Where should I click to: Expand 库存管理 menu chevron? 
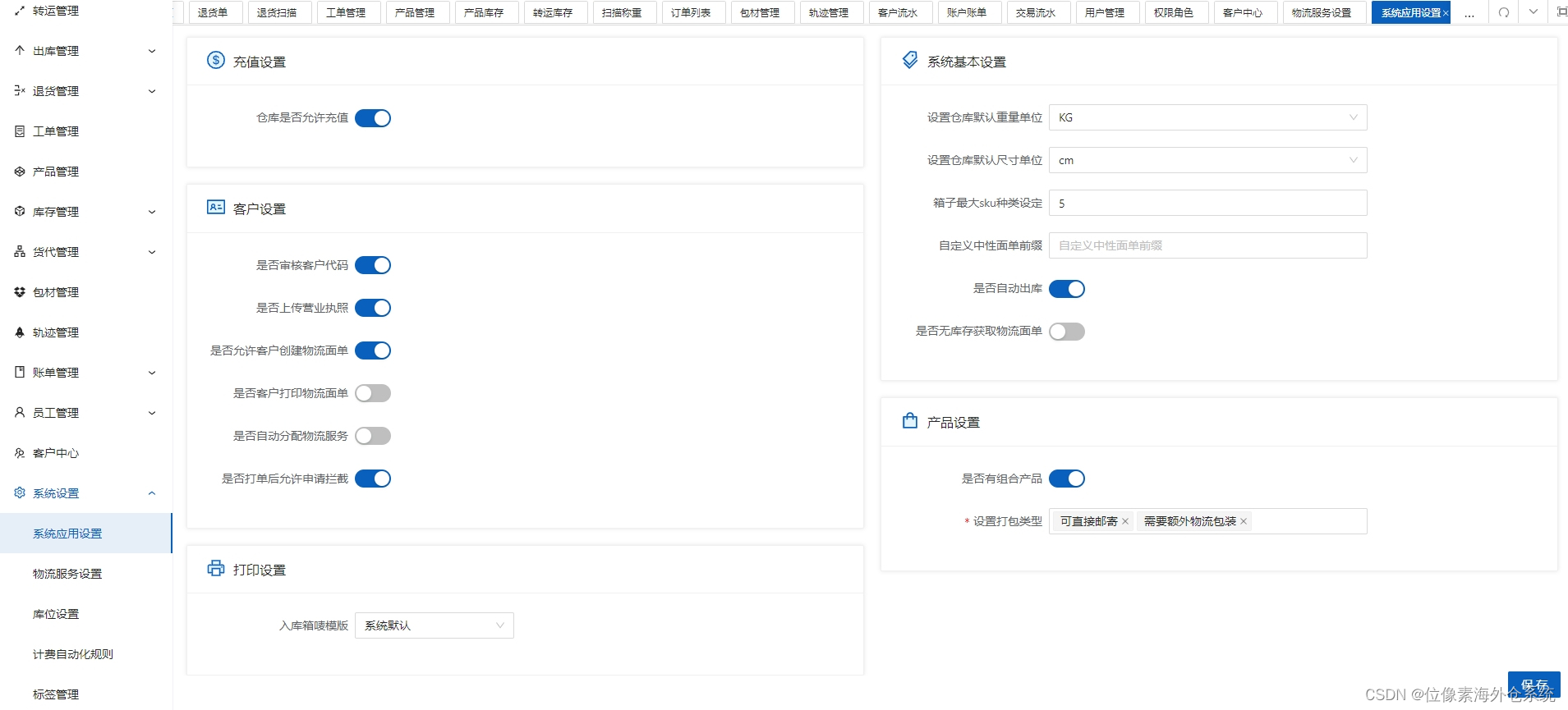pos(152,212)
